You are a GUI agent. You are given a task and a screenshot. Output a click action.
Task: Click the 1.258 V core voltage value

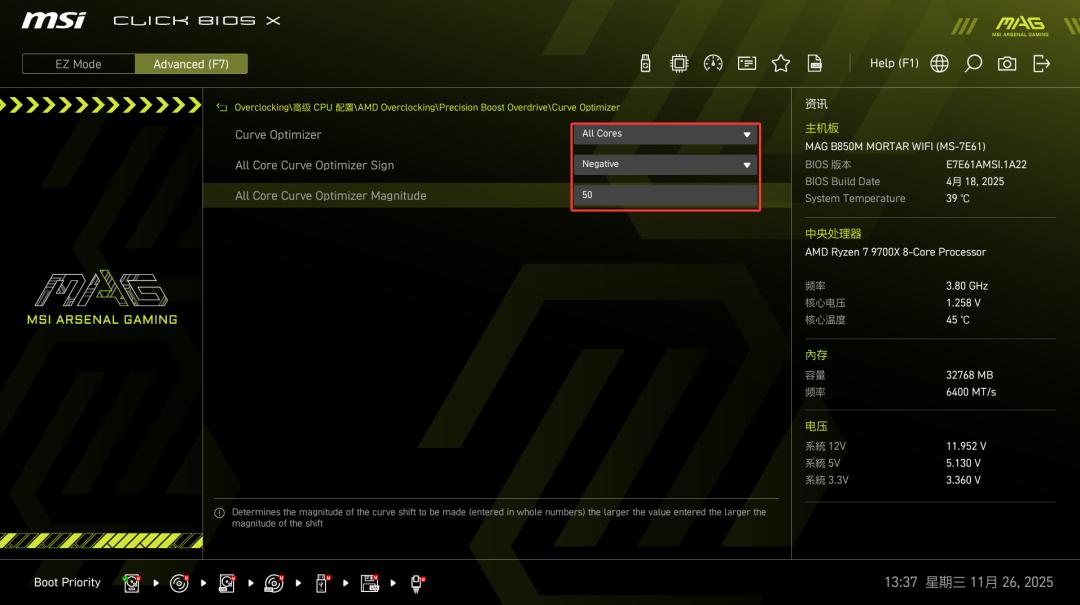point(963,303)
